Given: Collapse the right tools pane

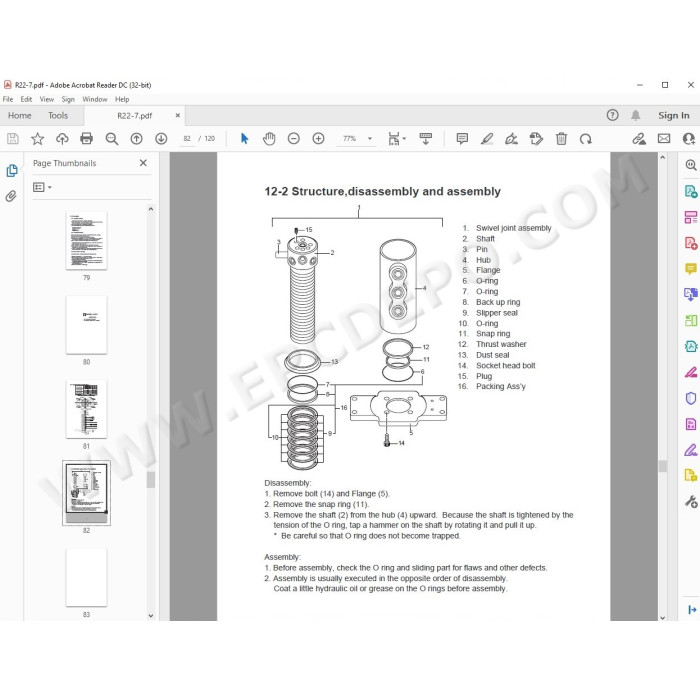Looking at the screenshot, I should (692, 609).
